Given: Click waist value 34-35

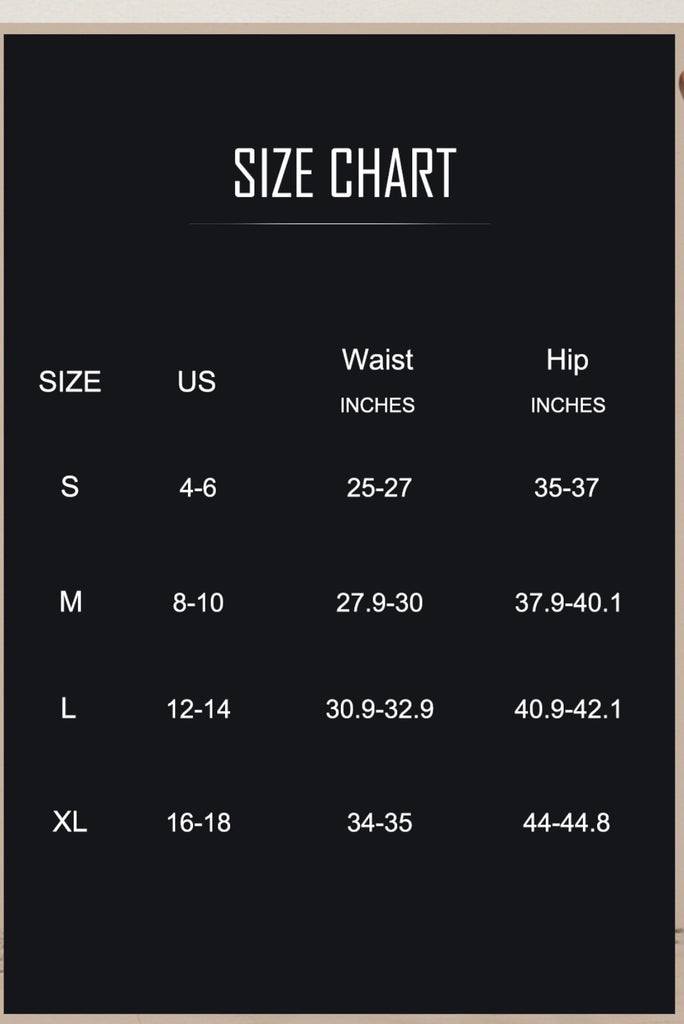Looking at the screenshot, I should (380, 823).
